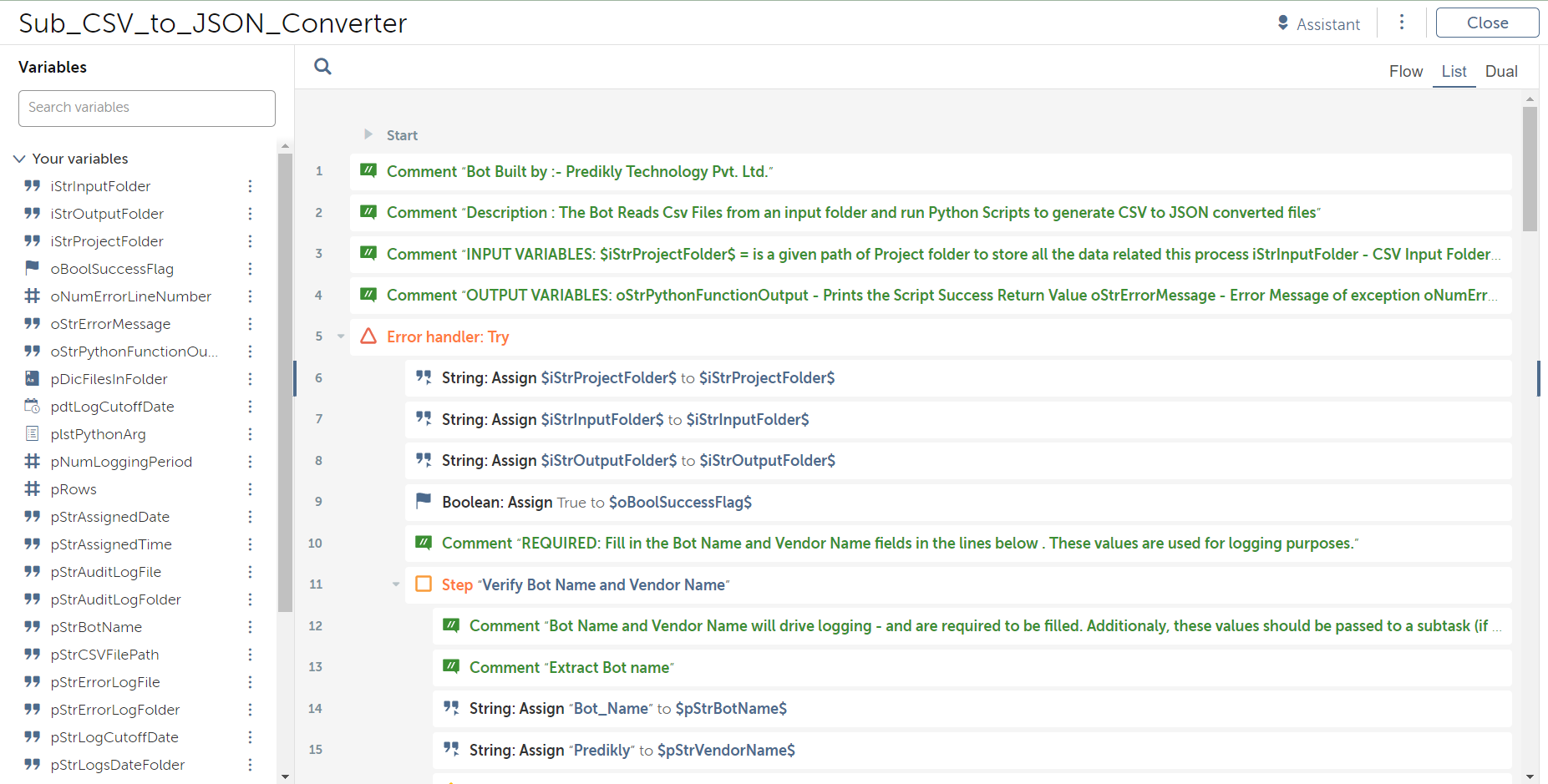1548x784 pixels.
Task: Collapse the Your variables section
Action: [19, 159]
